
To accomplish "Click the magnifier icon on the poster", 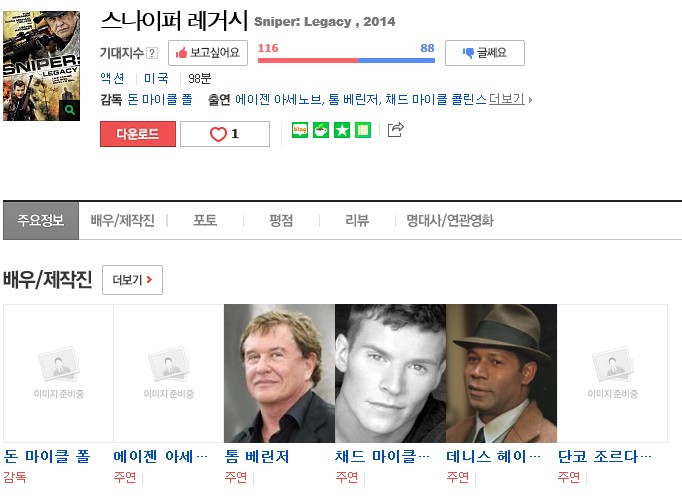I will pyautogui.click(x=70, y=110).
